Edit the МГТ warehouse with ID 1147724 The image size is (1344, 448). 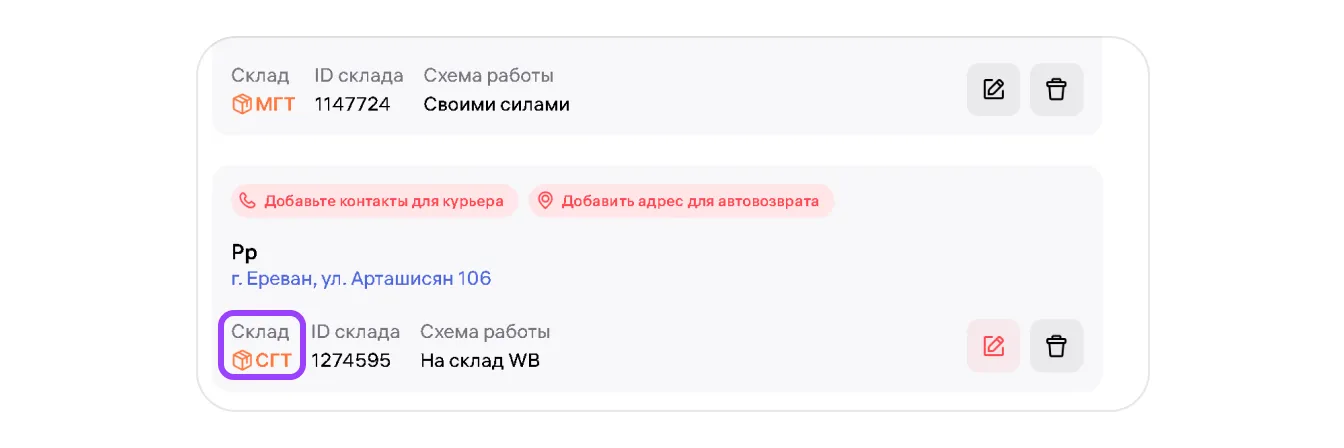pyautogui.click(x=993, y=90)
